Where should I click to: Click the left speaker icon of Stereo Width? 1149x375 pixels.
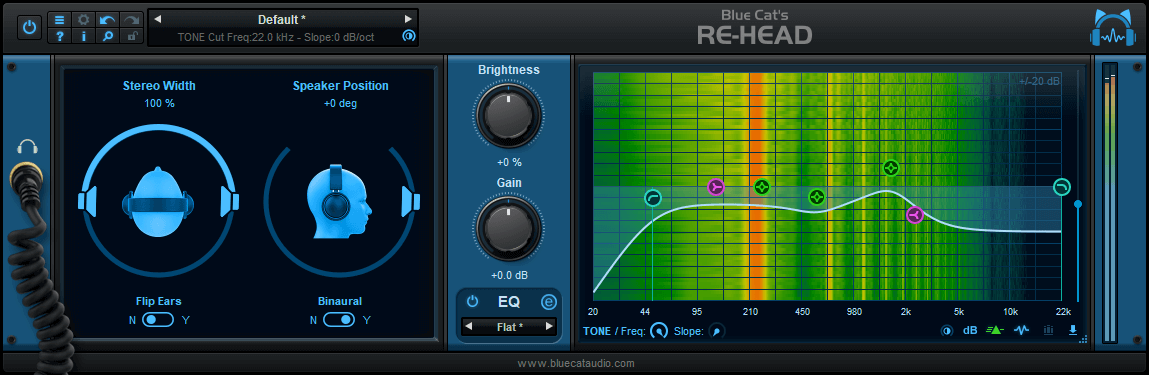coord(87,201)
